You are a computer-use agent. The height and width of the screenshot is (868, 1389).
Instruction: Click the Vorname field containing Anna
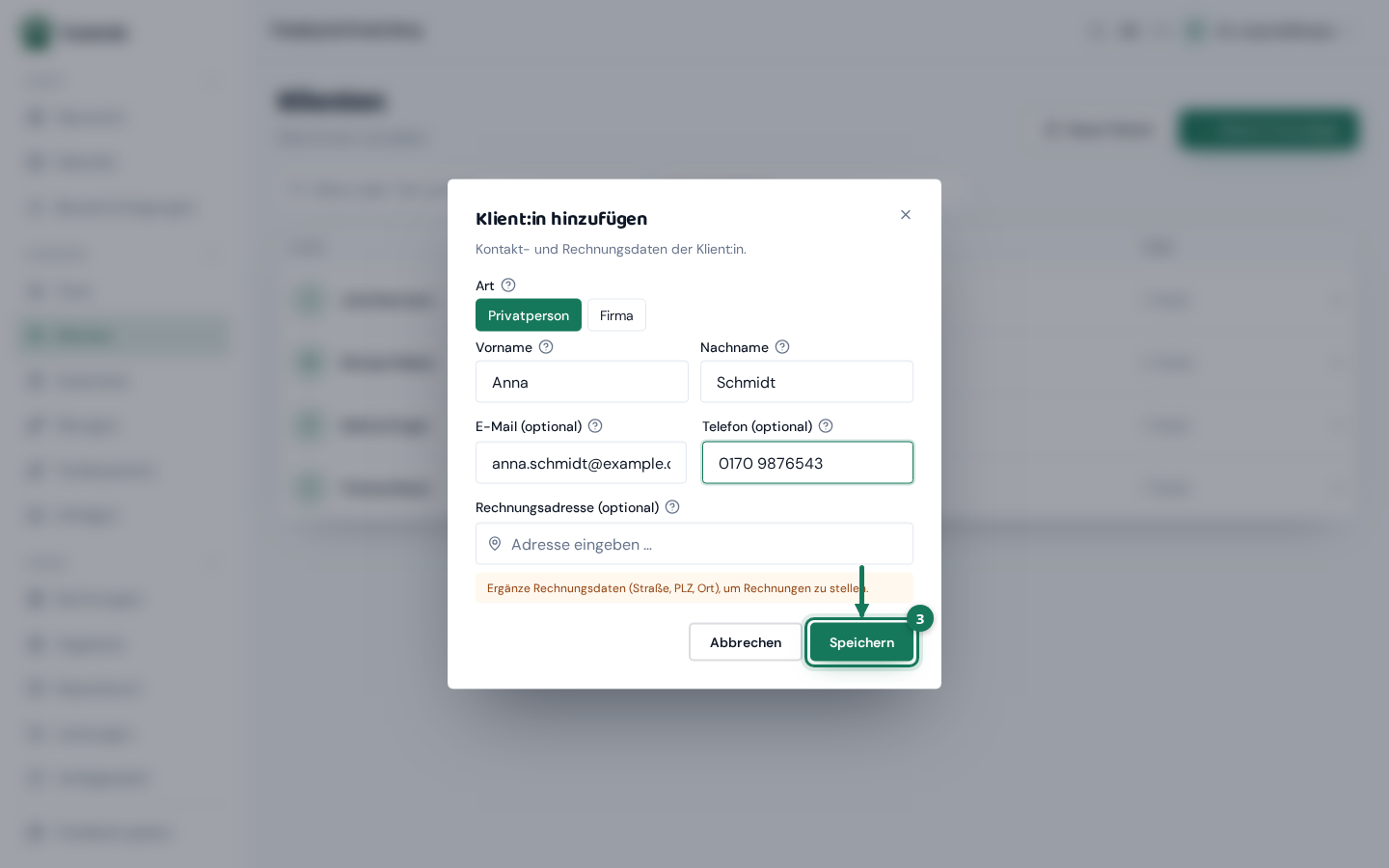[x=582, y=382]
